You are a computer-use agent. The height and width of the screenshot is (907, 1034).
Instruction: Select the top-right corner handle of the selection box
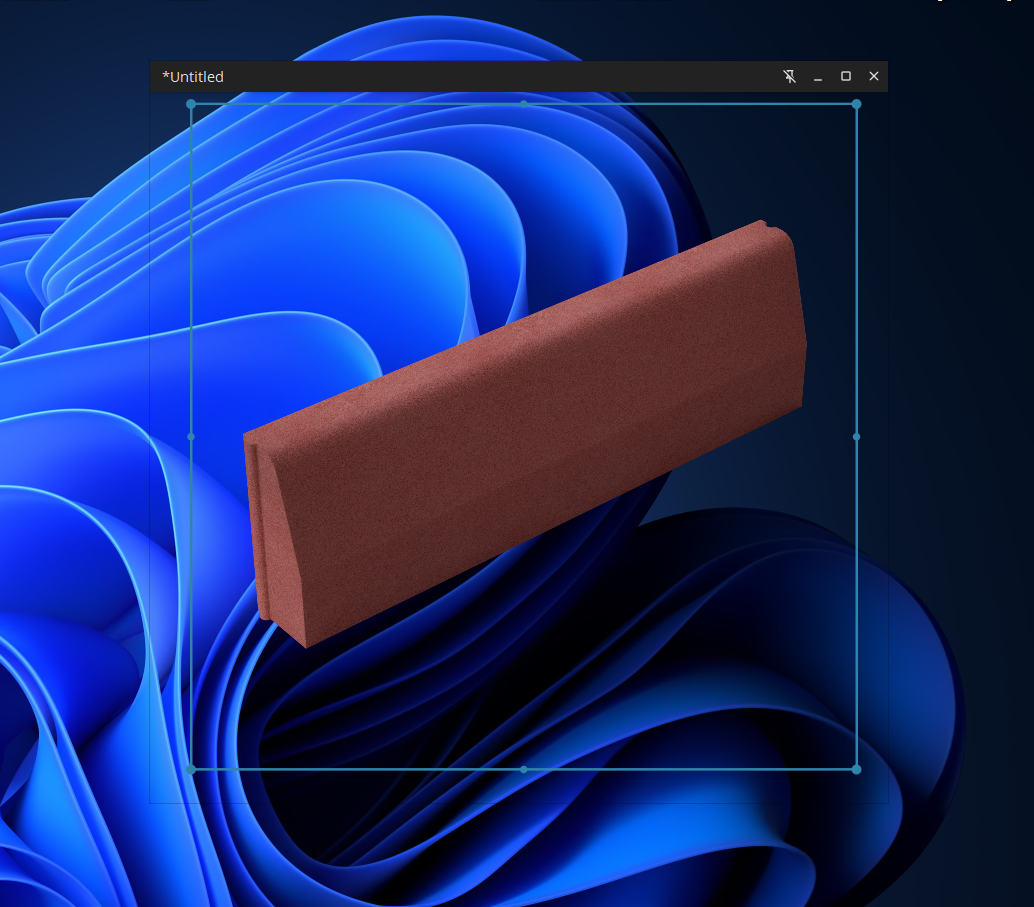click(857, 104)
